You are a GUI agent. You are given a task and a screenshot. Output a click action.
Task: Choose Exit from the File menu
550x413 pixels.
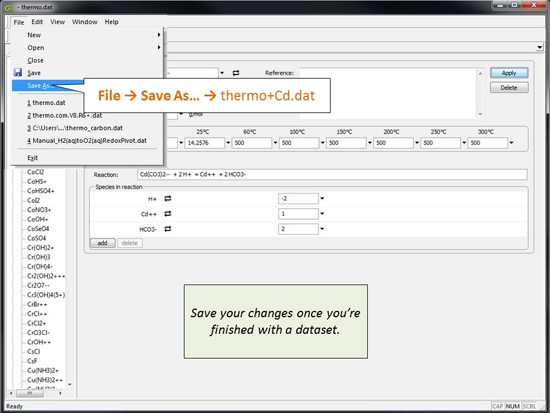tap(33, 158)
